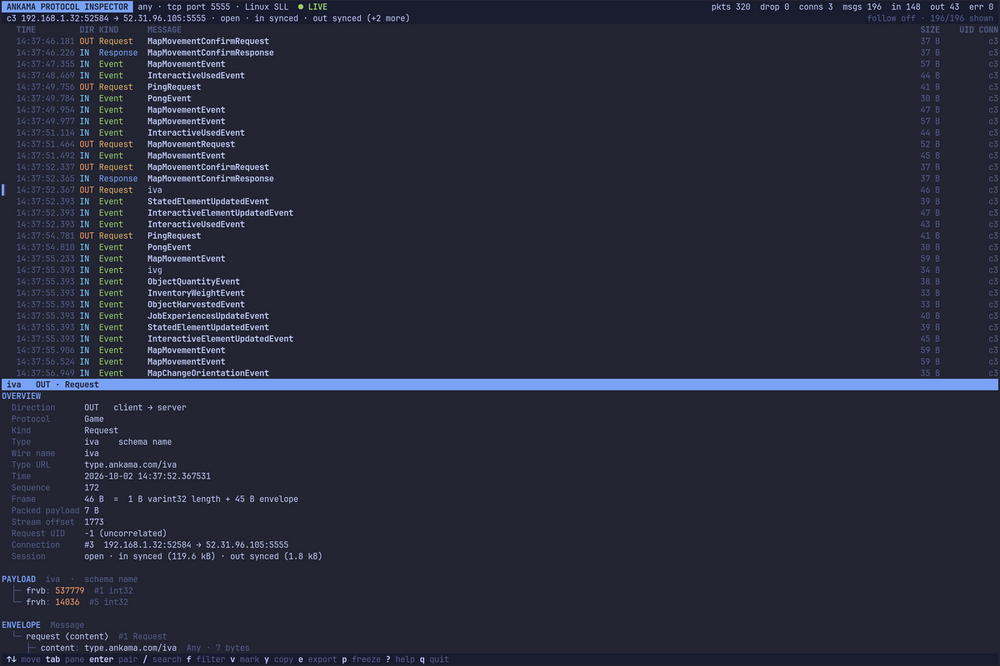Select the InteractiveUsedEvent row at 14:37:48.469

[x=500, y=75]
